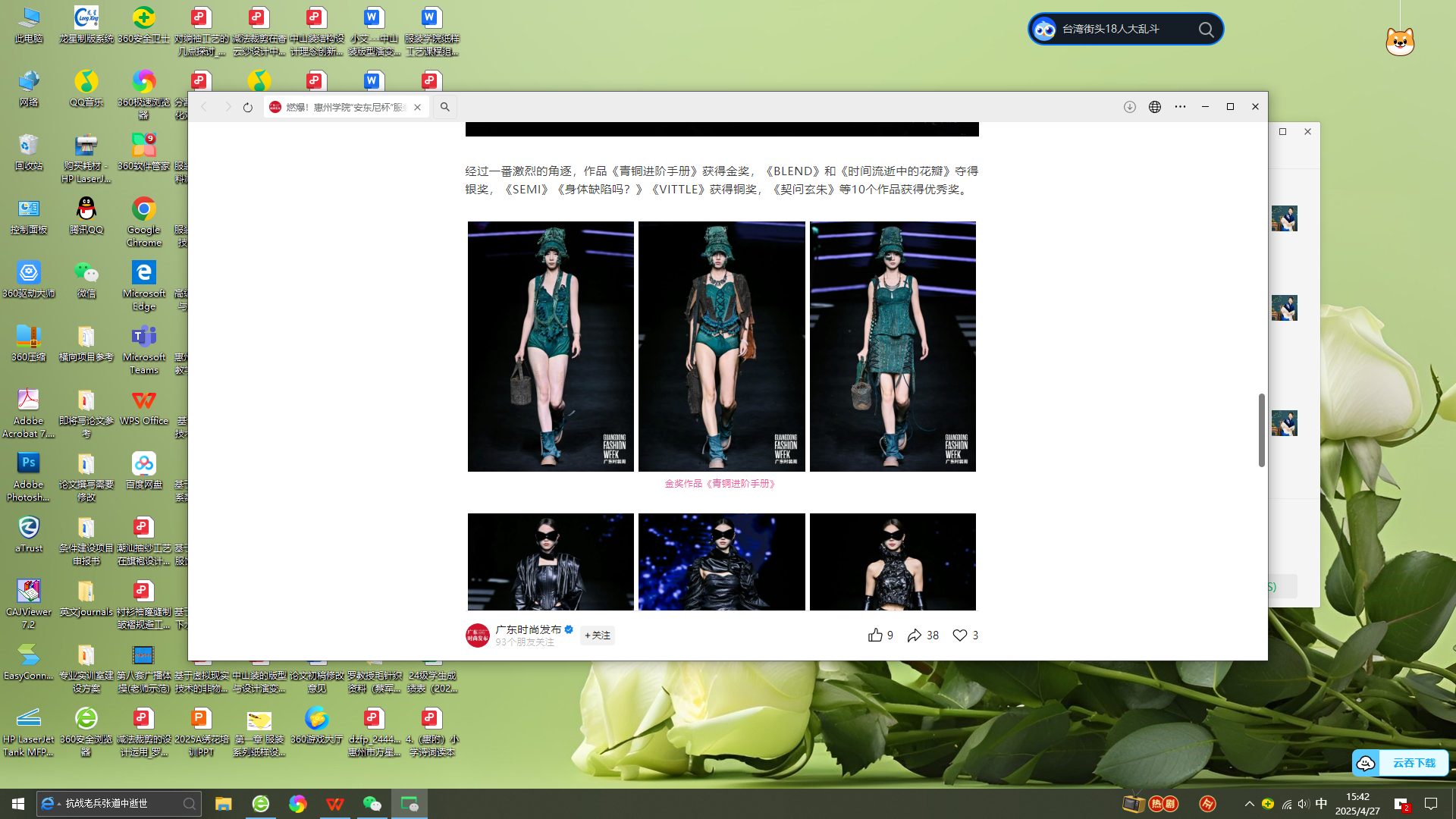Screen dimensions: 1456x819
Task: Click the 广东时尚发布 avatar icon
Action: (478, 635)
